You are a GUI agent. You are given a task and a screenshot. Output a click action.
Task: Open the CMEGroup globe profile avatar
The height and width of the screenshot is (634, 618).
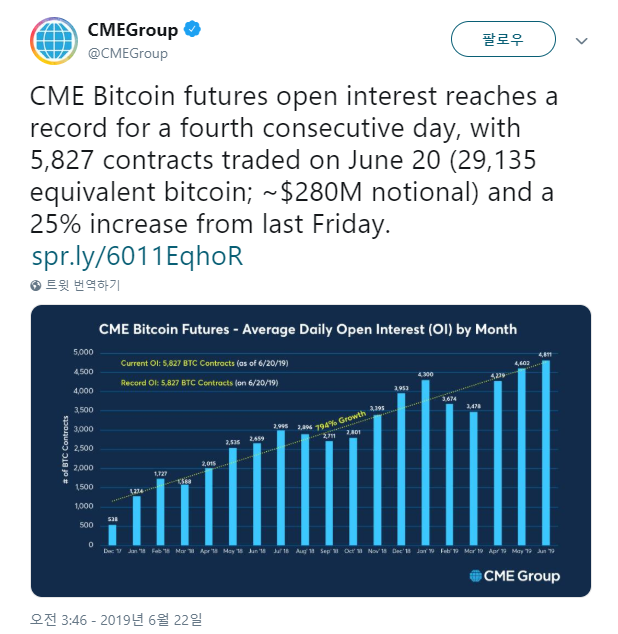pos(54,41)
